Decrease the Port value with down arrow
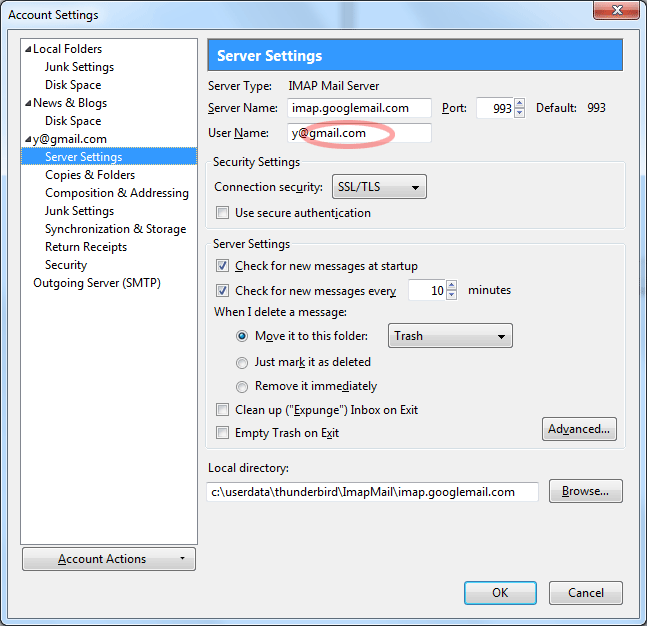This screenshot has height=626, width=647. pyautogui.click(x=519, y=113)
